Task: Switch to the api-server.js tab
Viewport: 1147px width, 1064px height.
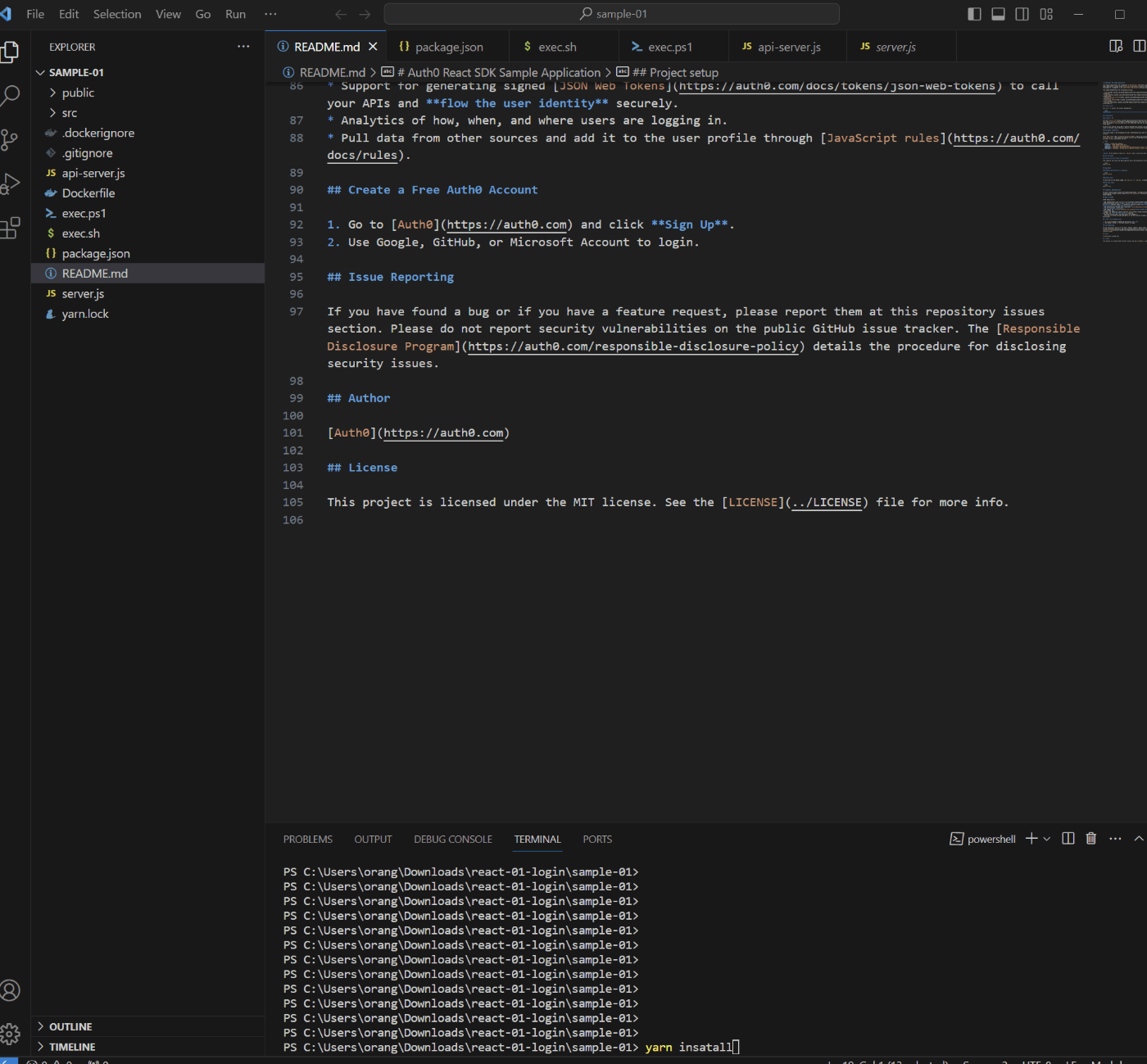Action: point(789,47)
